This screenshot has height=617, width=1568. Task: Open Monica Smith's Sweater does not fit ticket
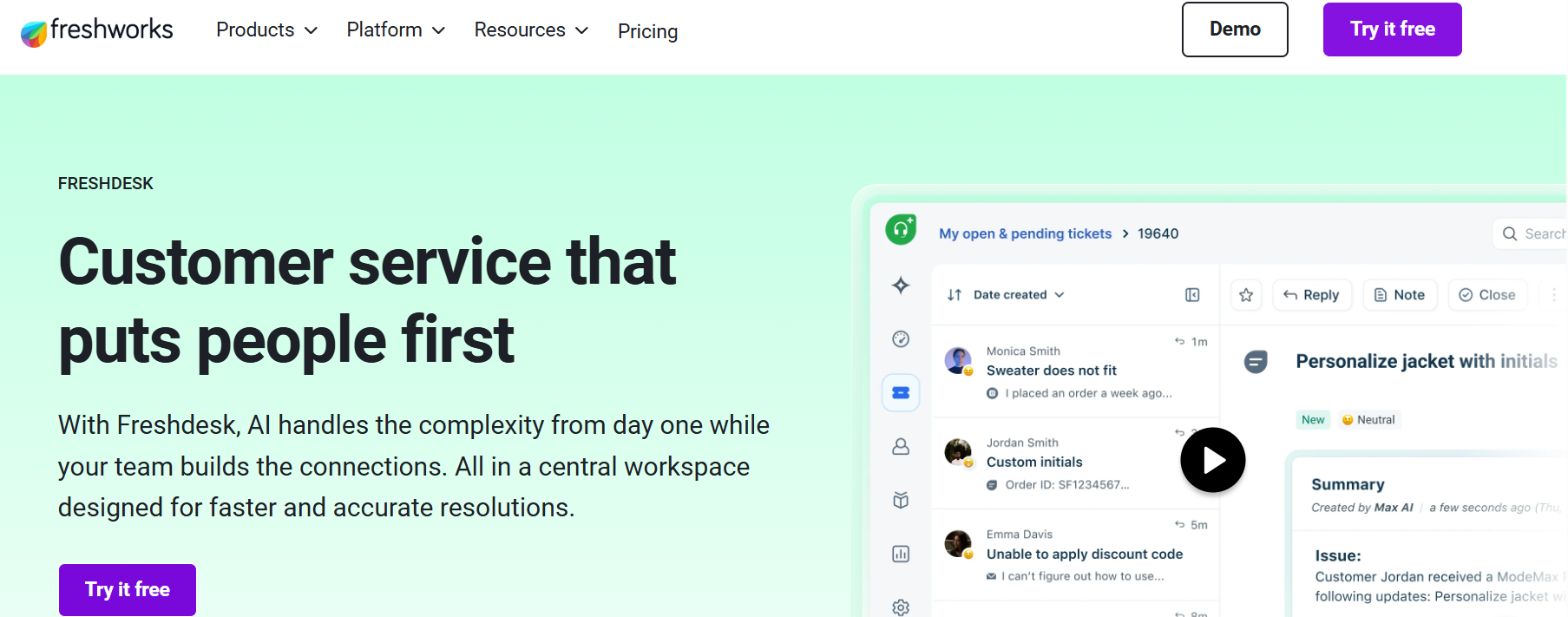[x=1075, y=371]
